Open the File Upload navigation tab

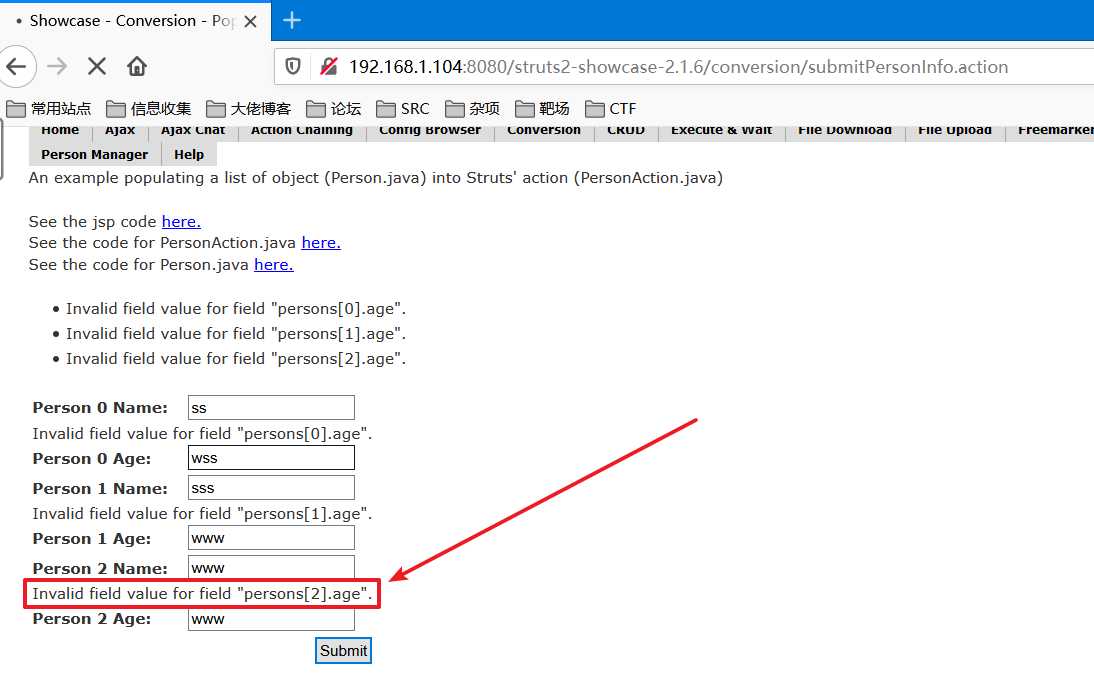[955, 130]
